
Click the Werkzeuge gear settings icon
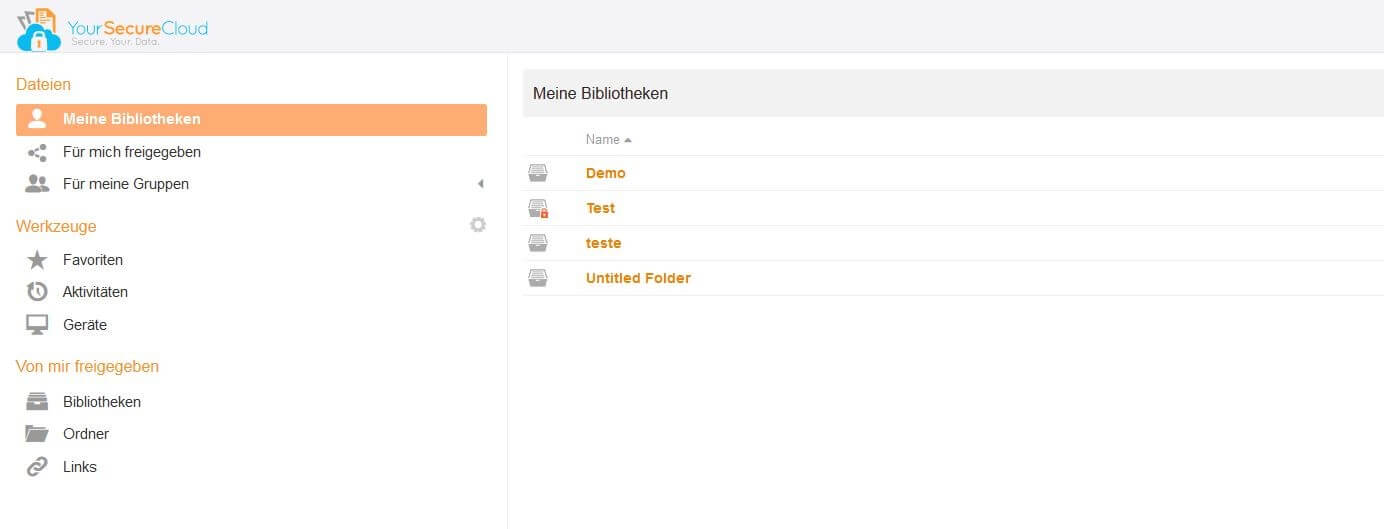(x=478, y=225)
